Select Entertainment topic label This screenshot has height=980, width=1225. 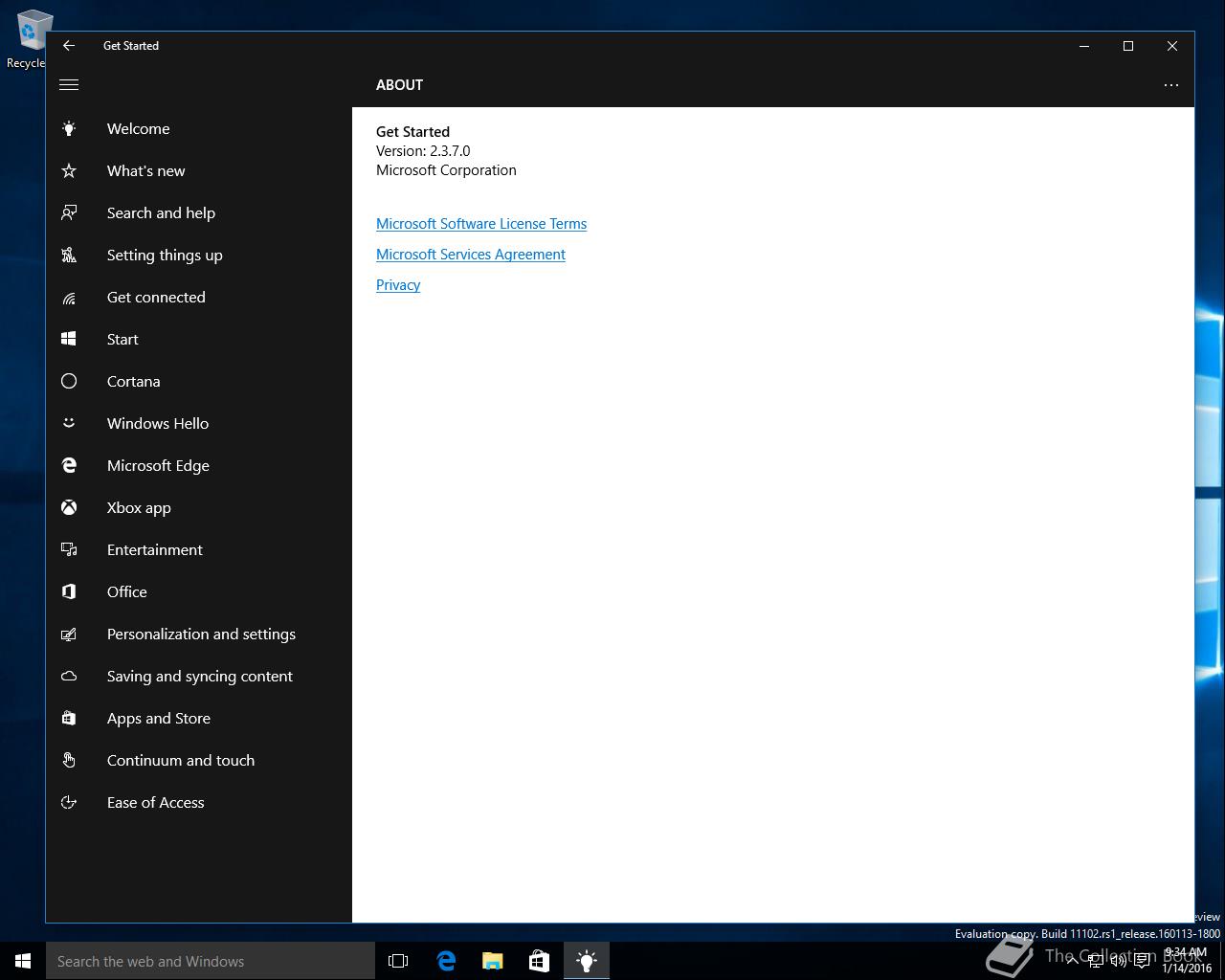(x=155, y=549)
